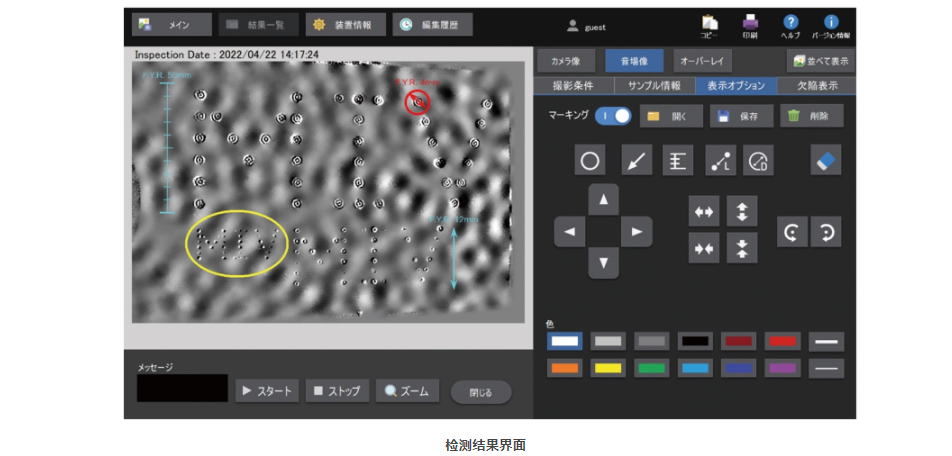Shrink marking vertically
This screenshot has width=952, height=456.
pyautogui.click(x=742, y=248)
